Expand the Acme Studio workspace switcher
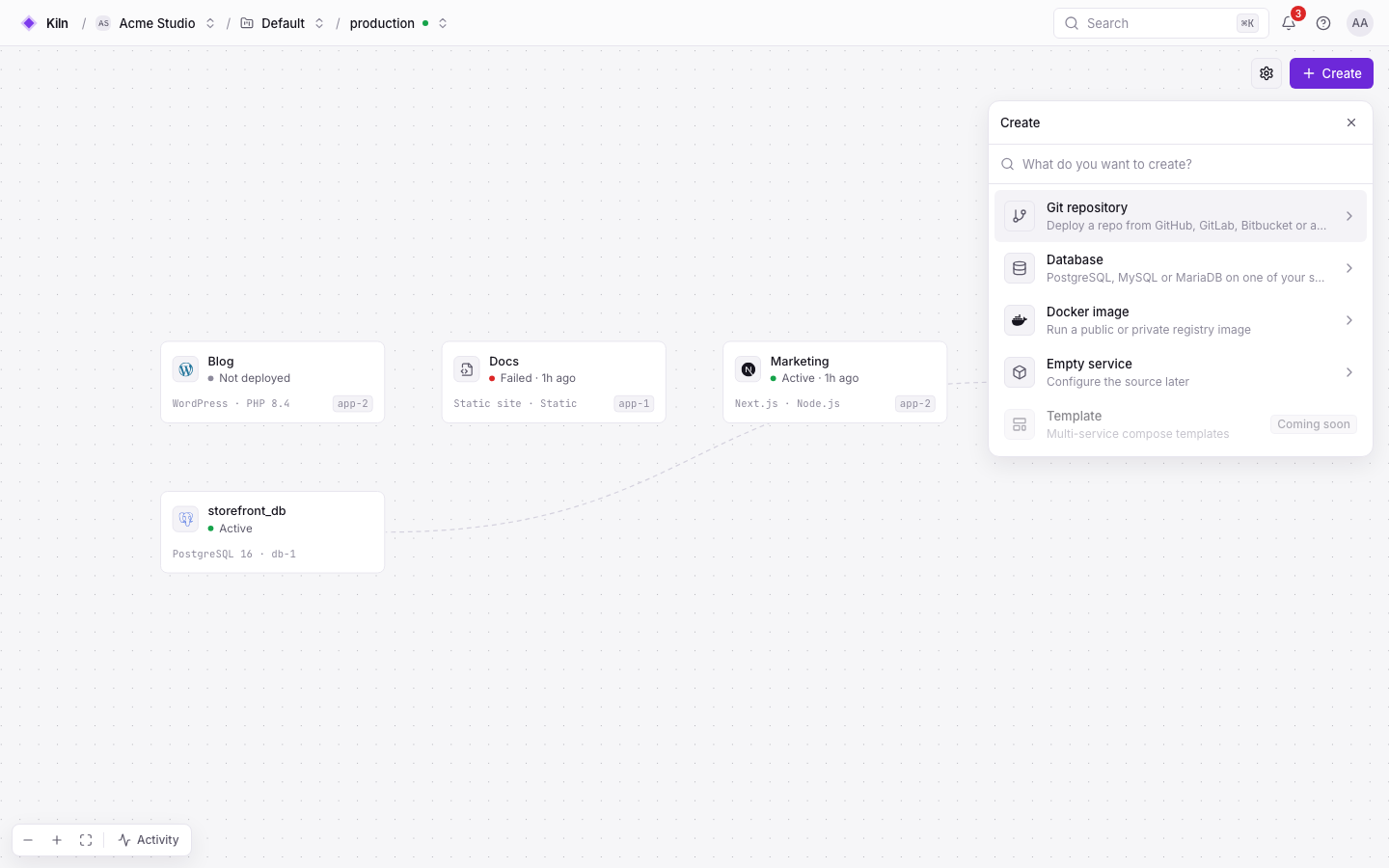This screenshot has height=868, width=1389. click(209, 23)
